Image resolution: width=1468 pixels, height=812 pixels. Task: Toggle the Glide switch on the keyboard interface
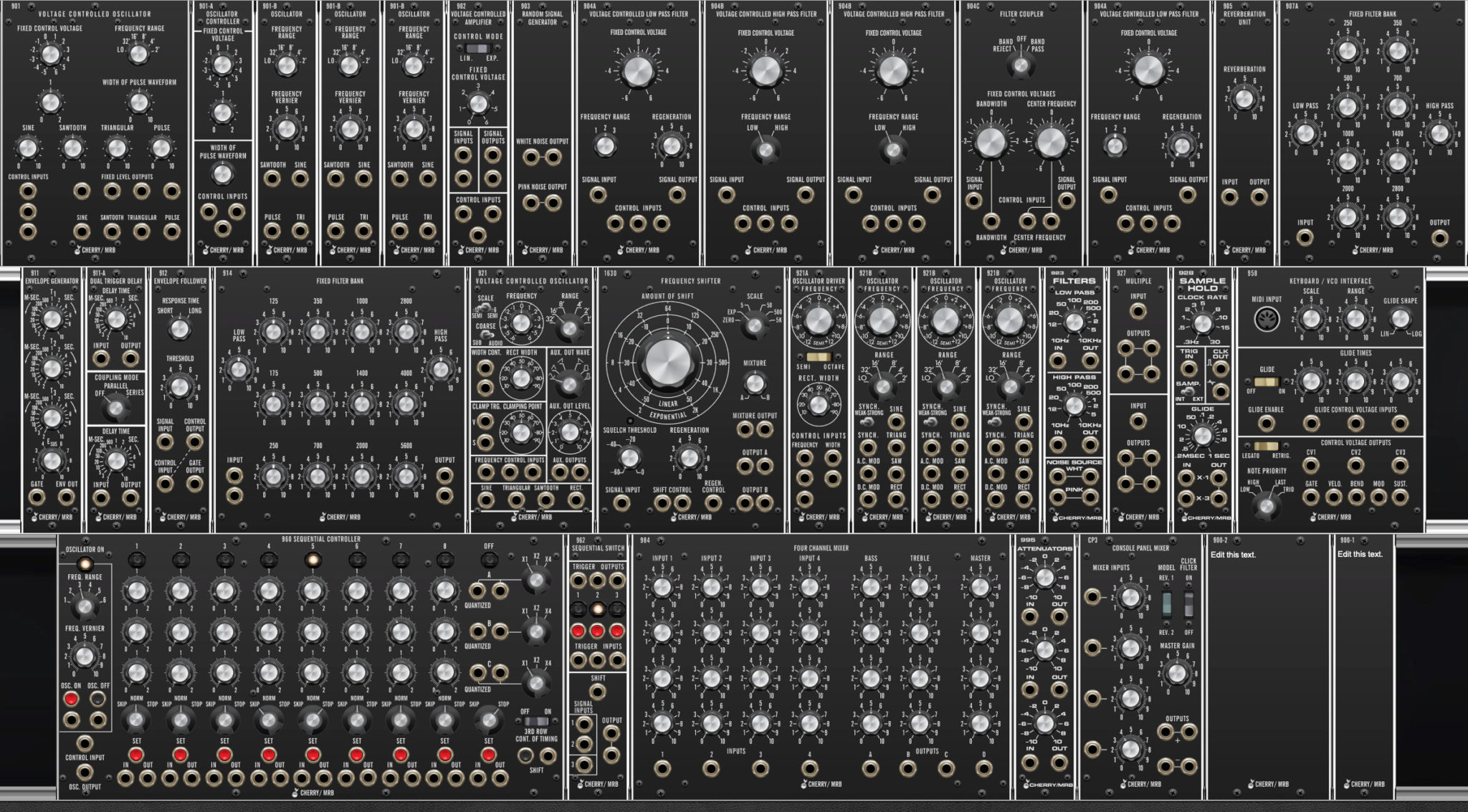coord(1265,381)
